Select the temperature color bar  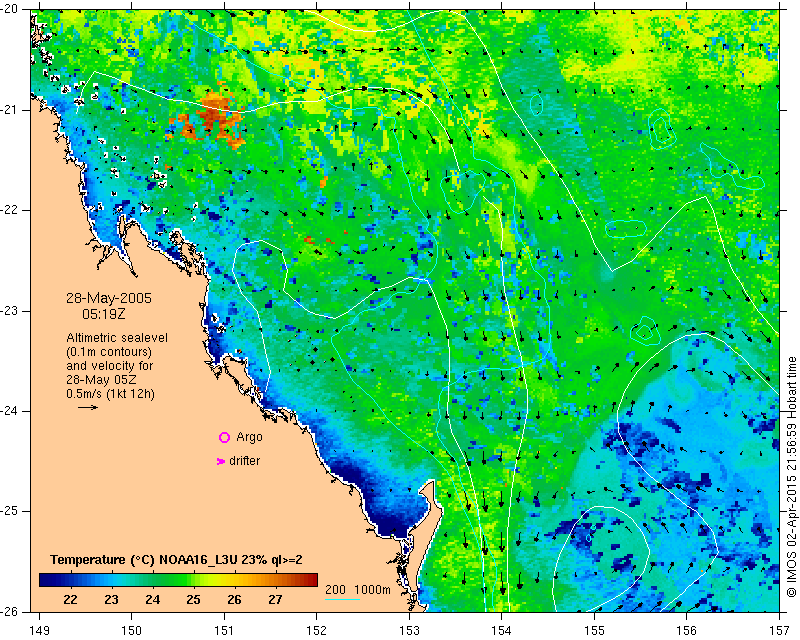click(x=179, y=580)
